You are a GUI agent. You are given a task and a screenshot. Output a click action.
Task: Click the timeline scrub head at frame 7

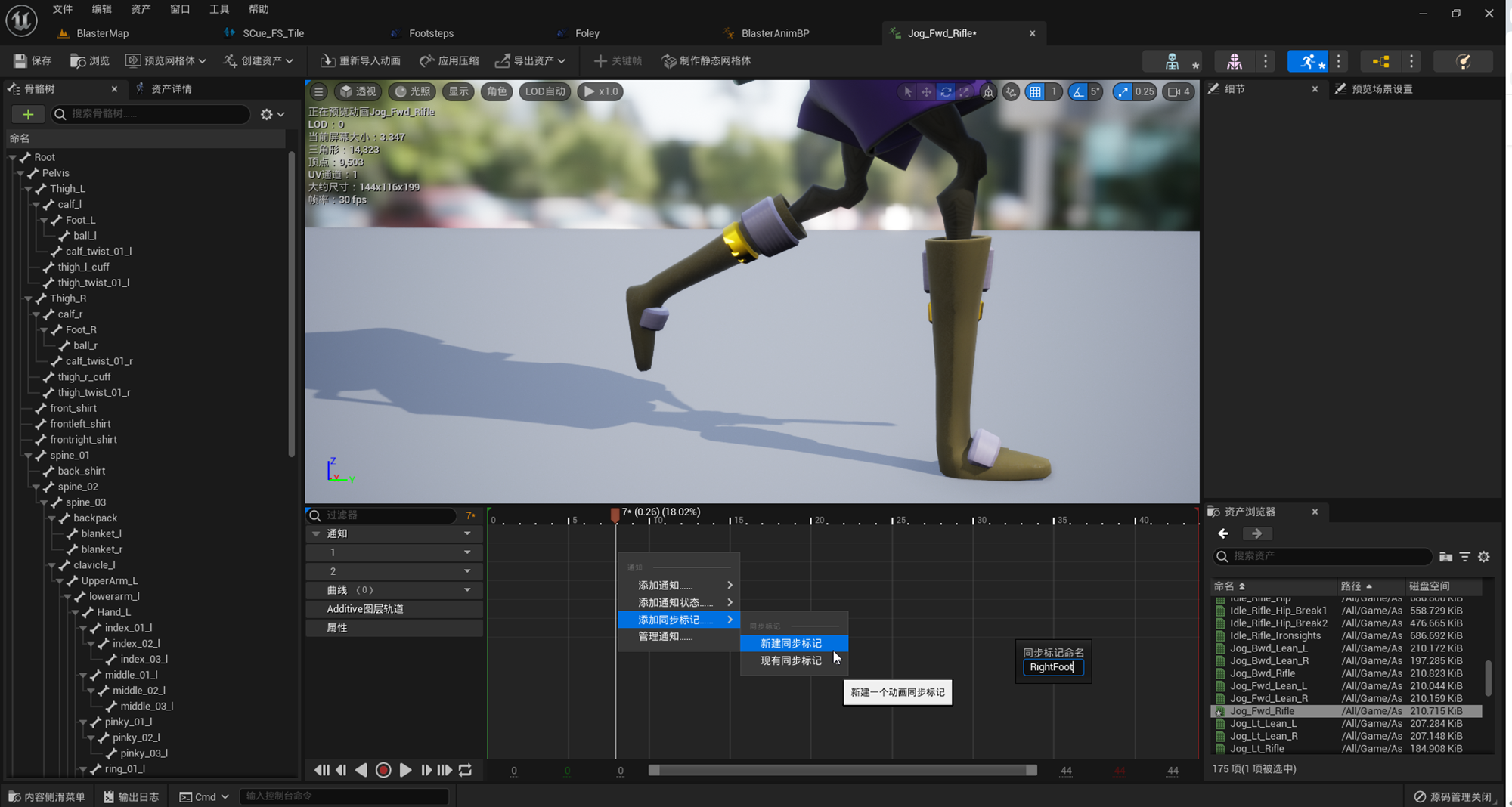(615, 515)
